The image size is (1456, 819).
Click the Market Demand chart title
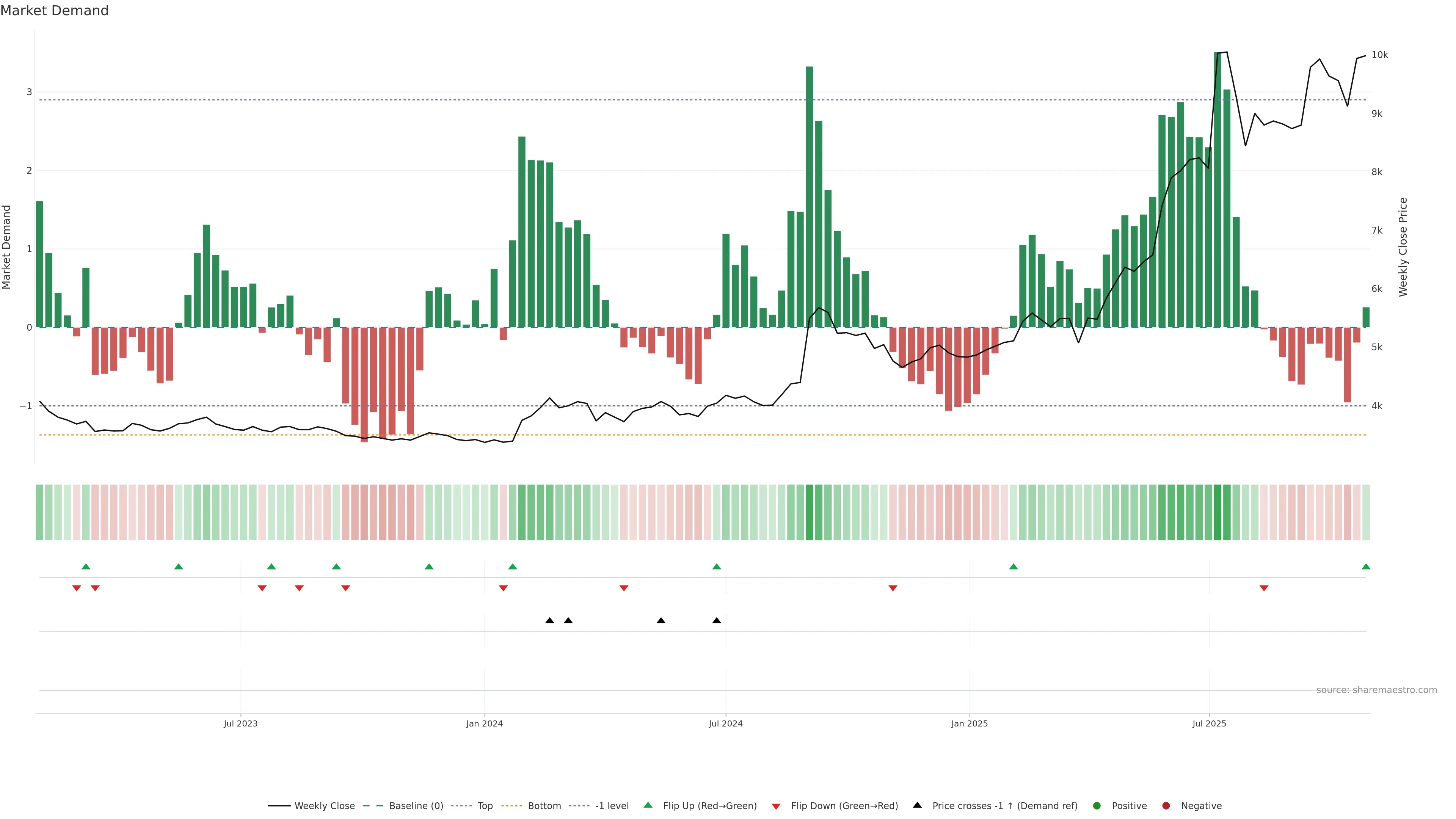54,11
